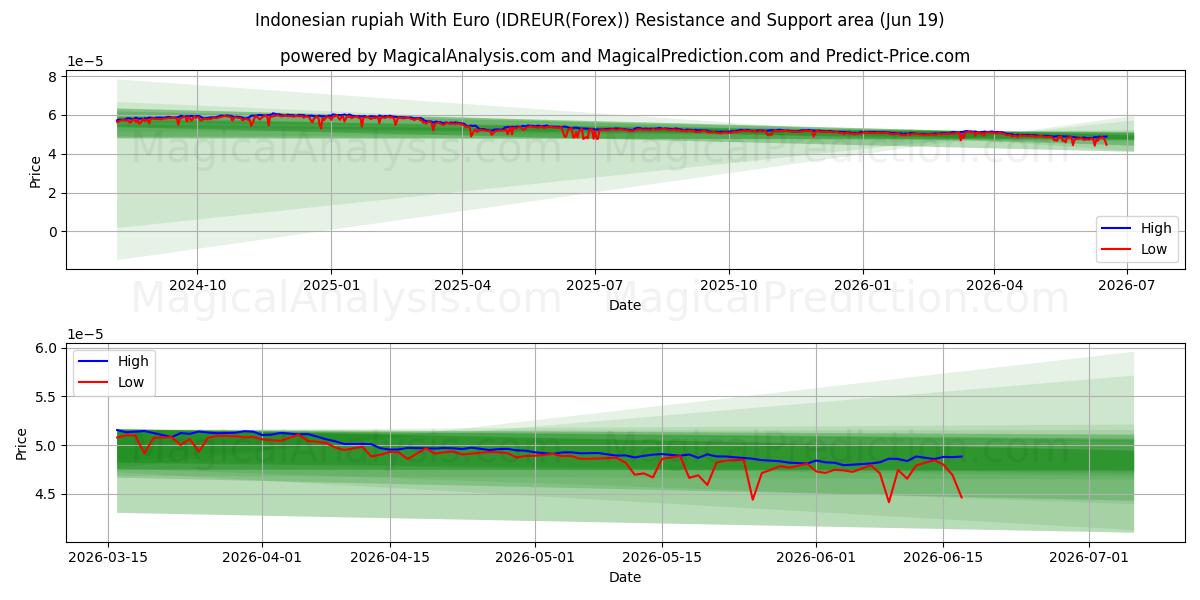Click the 2025-10 x-axis label
This screenshot has height=600, width=1200.
point(729,286)
